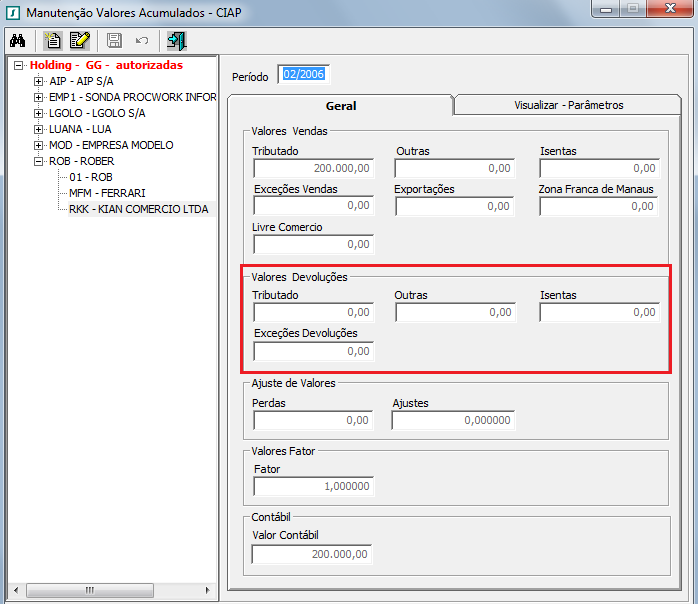
Task: Select the Geral tab
Action: click(340, 105)
